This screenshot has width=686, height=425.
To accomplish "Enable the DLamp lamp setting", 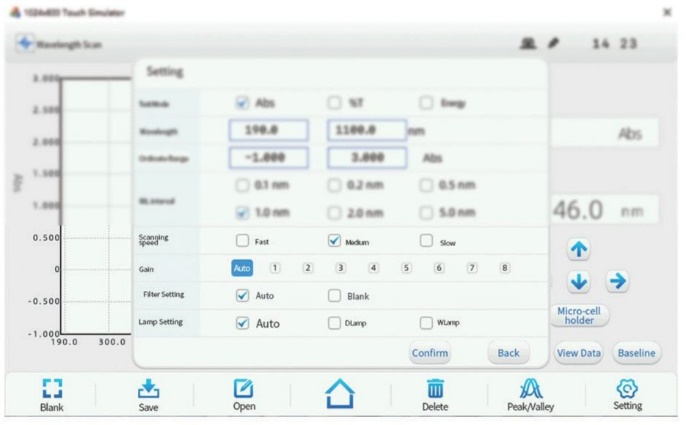I will (x=335, y=323).
